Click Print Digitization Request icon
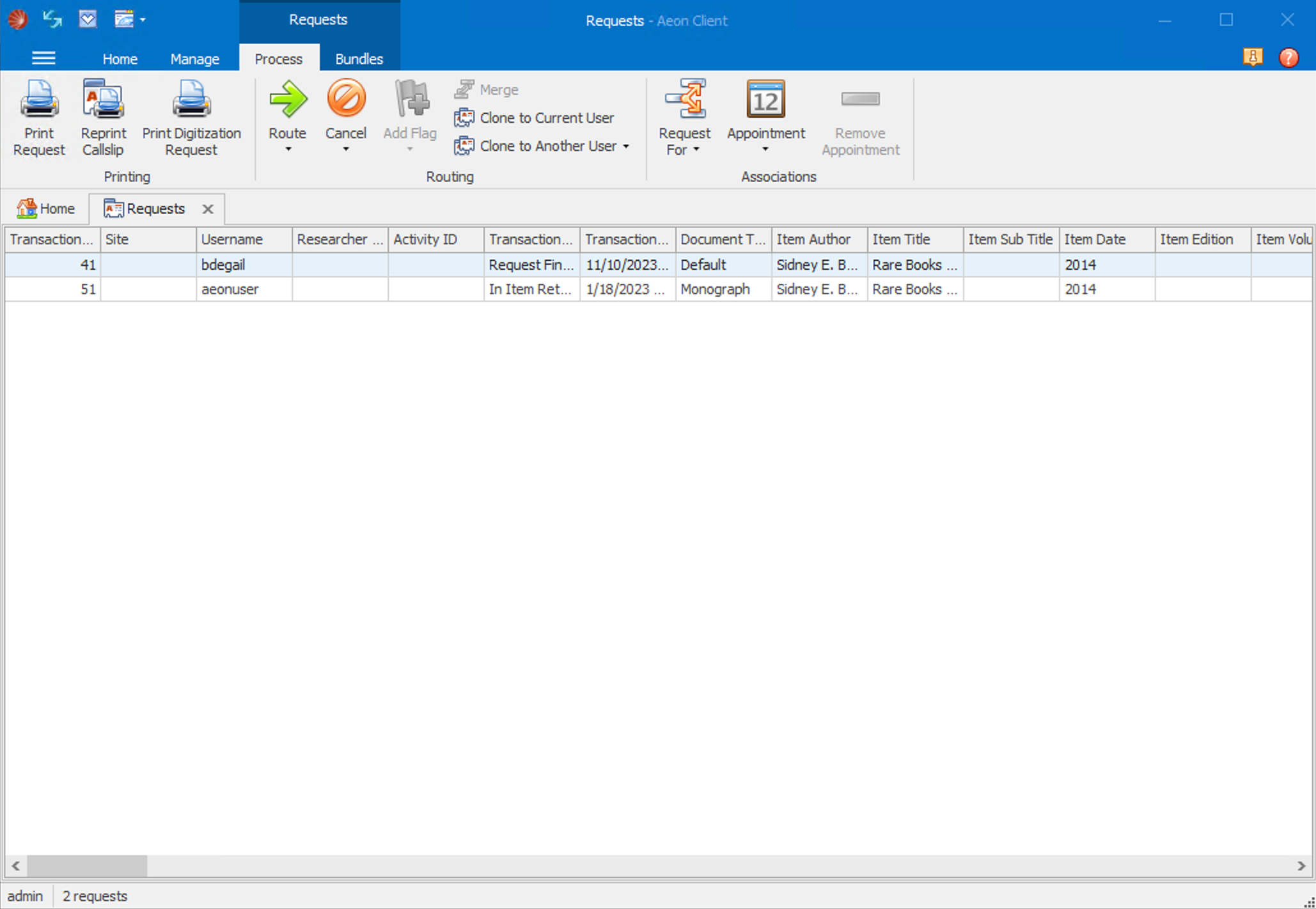This screenshot has height=909, width=1316. [x=191, y=100]
